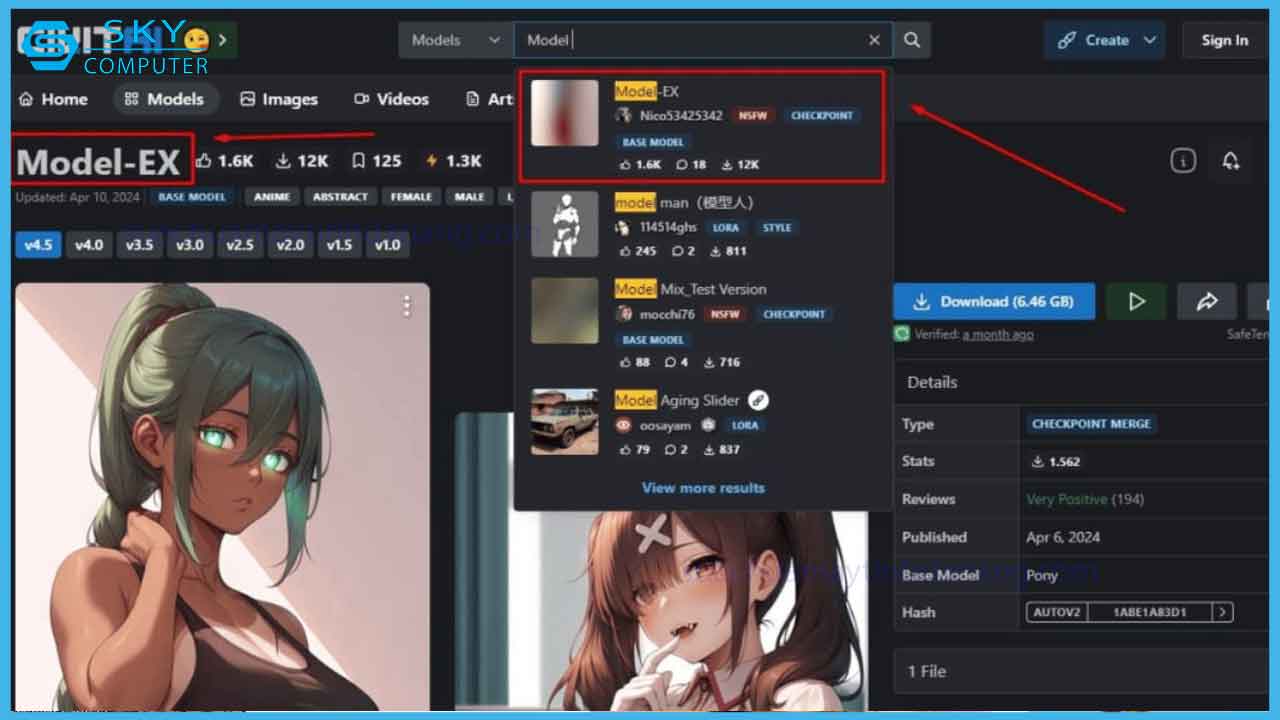Select the ANIME tag
The height and width of the screenshot is (720, 1280).
[271, 197]
